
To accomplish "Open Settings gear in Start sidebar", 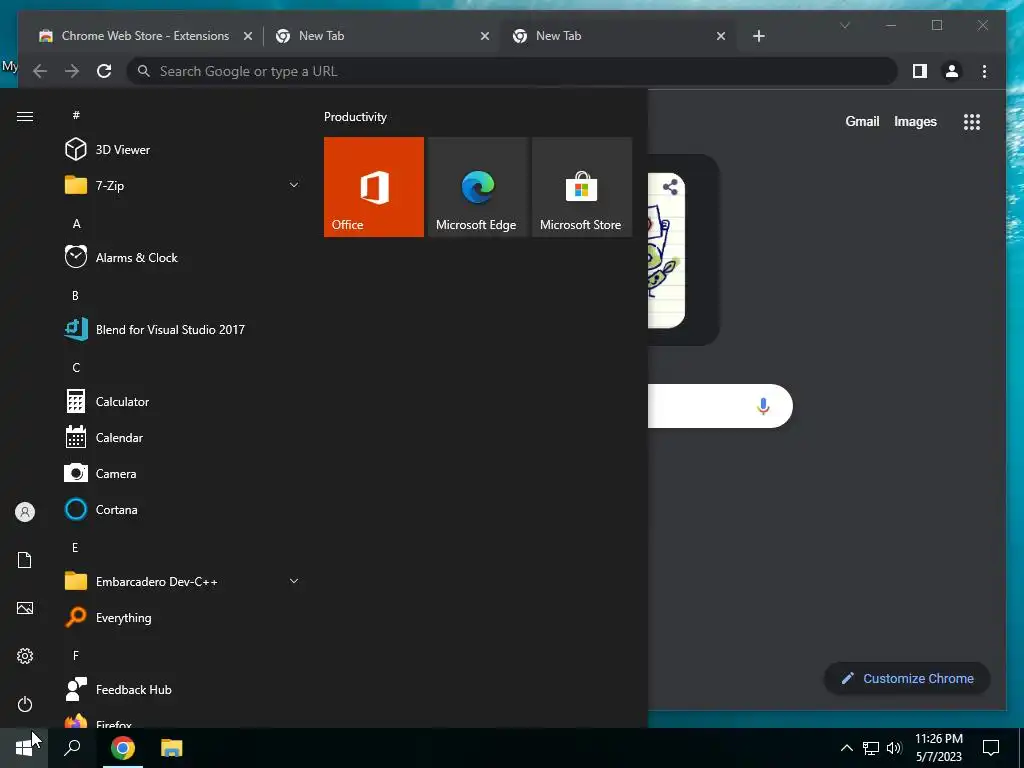I will coord(25,656).
